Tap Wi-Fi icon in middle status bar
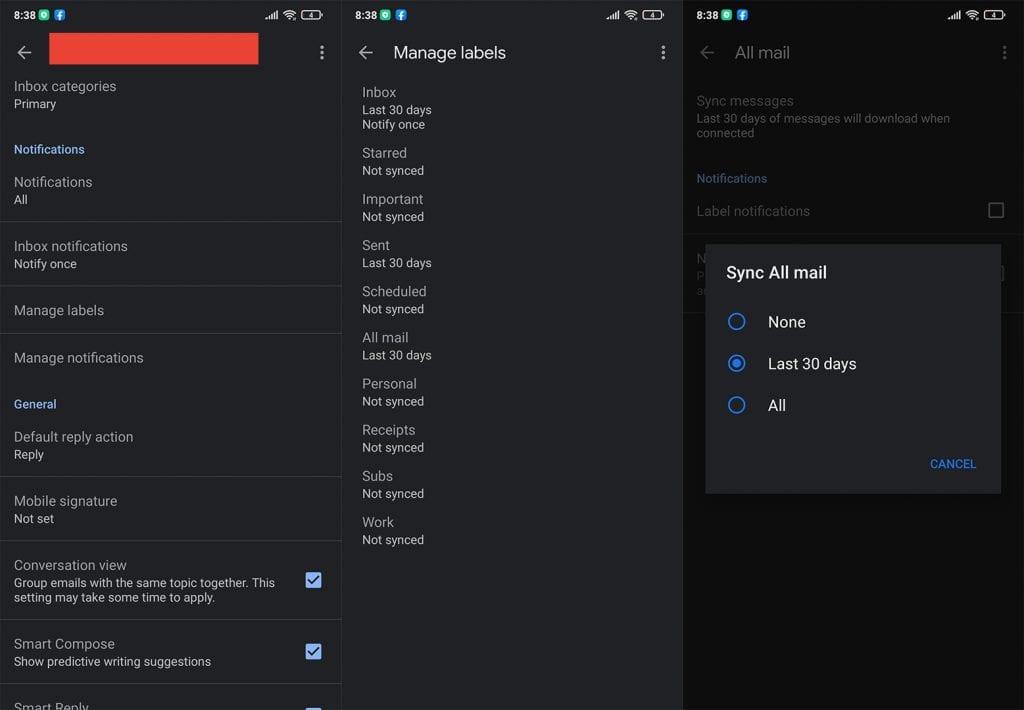1024x710 pixels. point(631,15)
